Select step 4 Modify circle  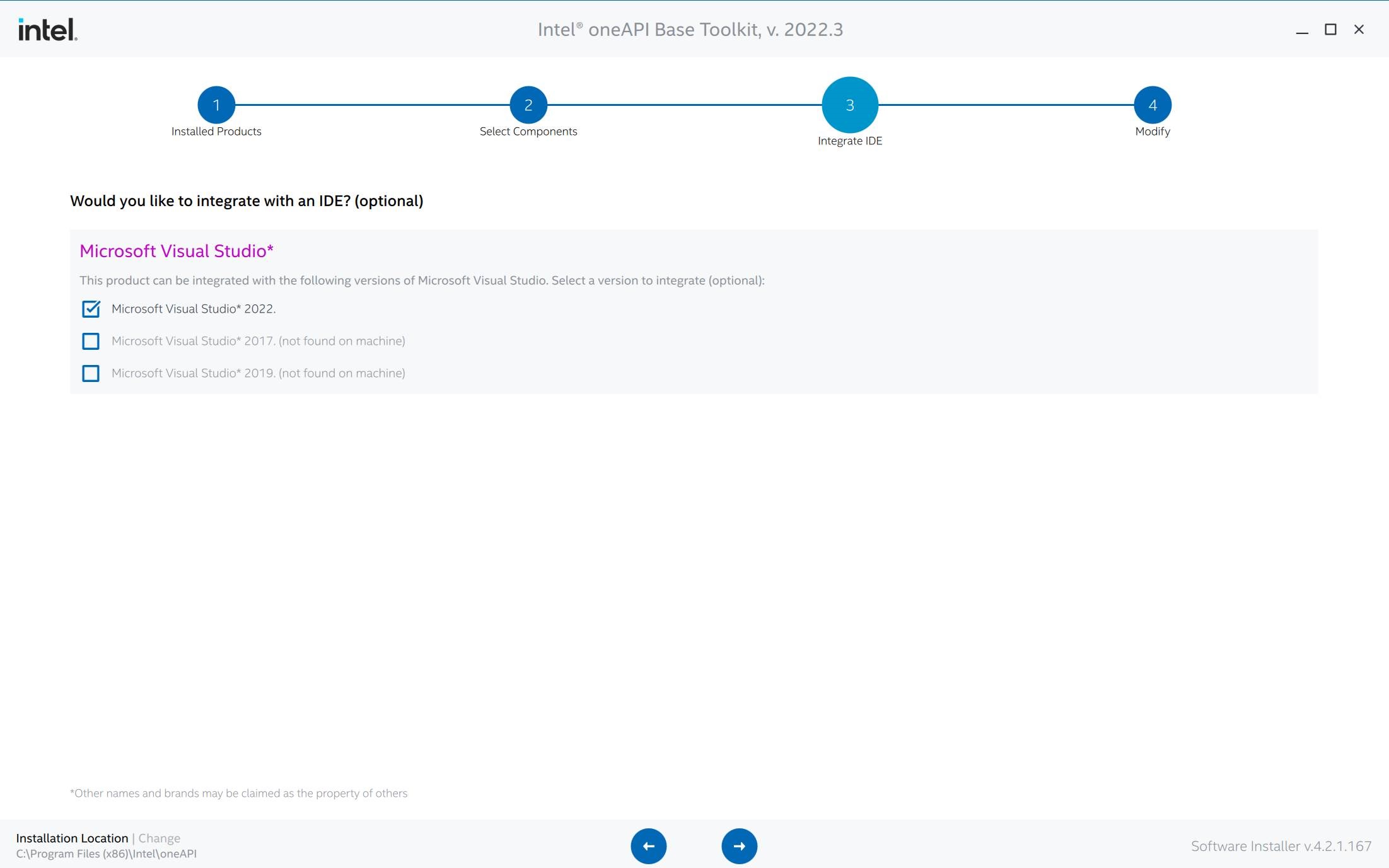click(1153, 105)
